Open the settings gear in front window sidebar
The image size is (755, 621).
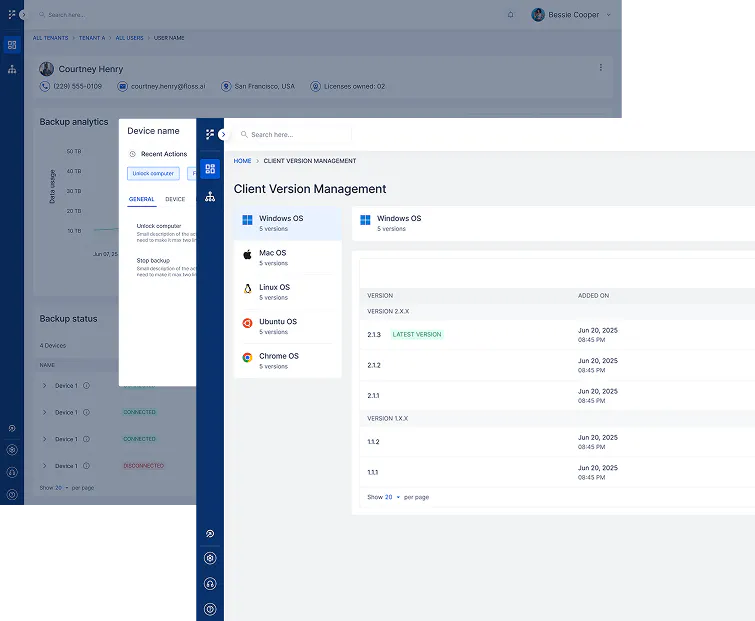[210, 558]
